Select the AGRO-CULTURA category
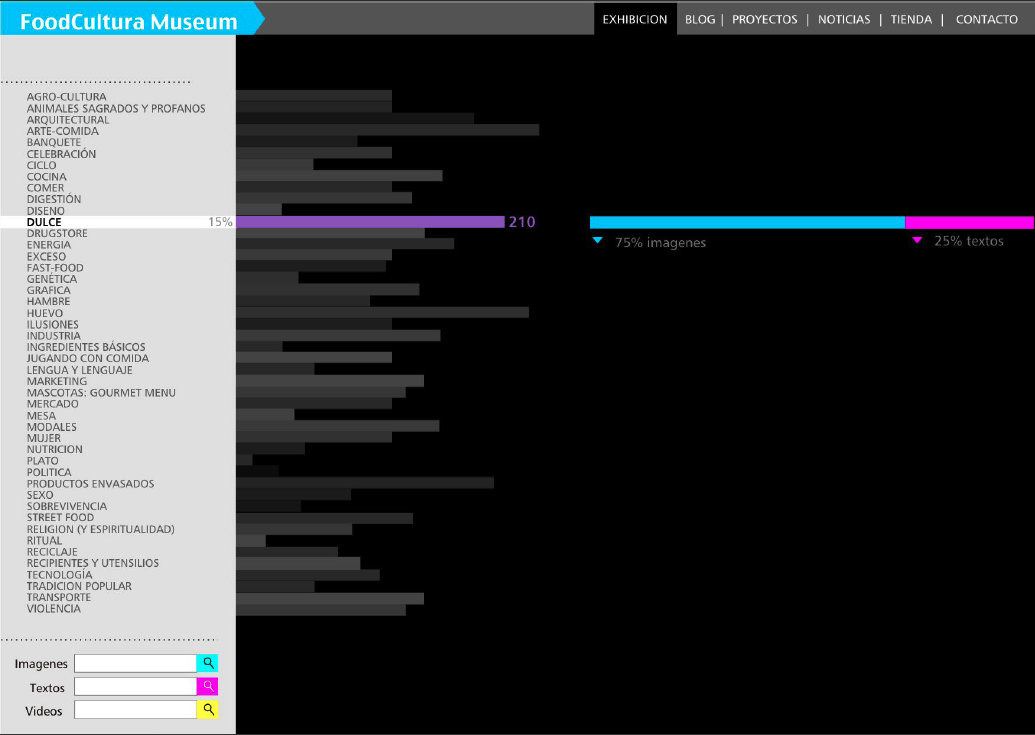 tap(66, 97)
